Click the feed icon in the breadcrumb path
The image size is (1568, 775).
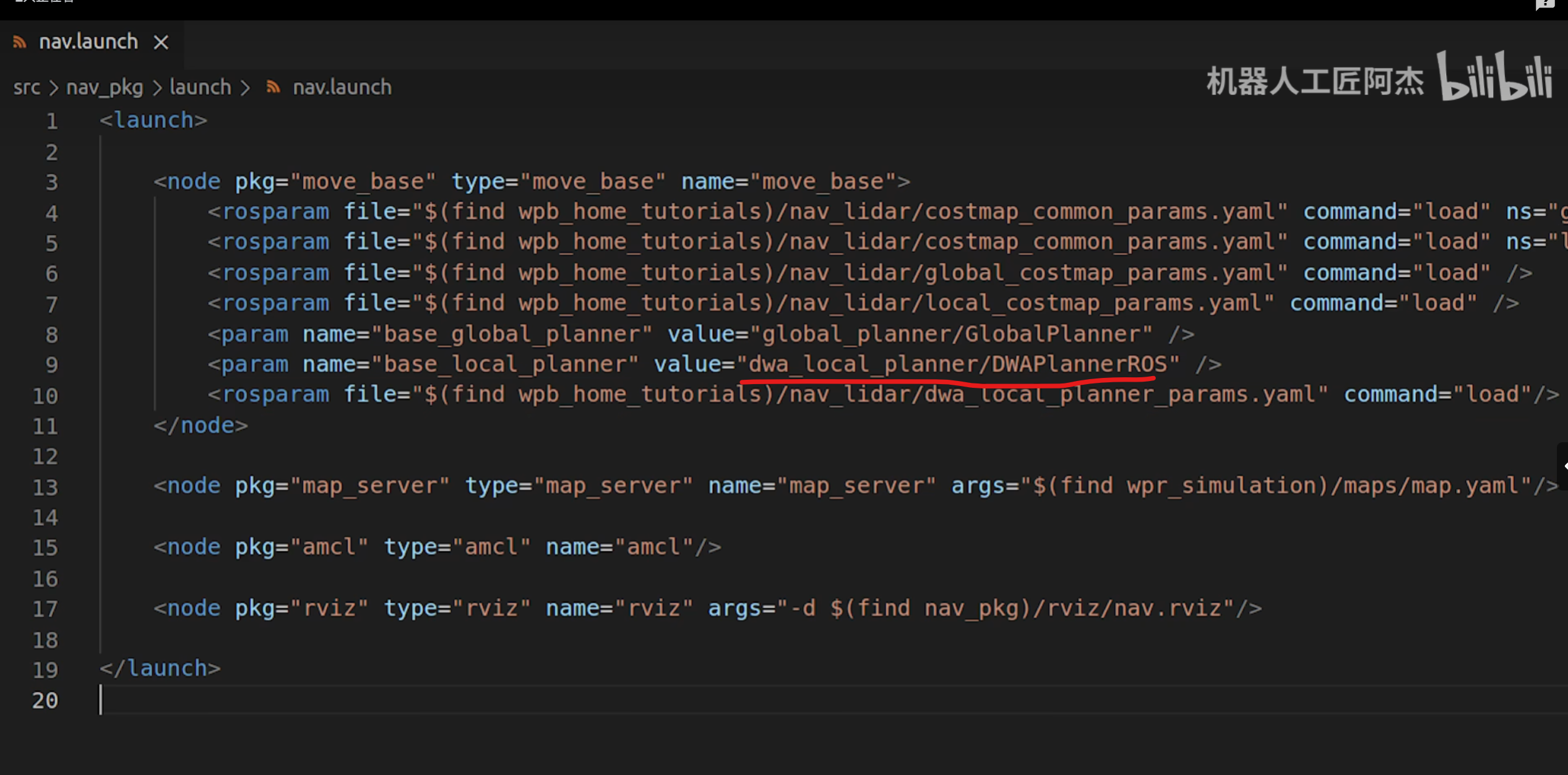(273, 87)
